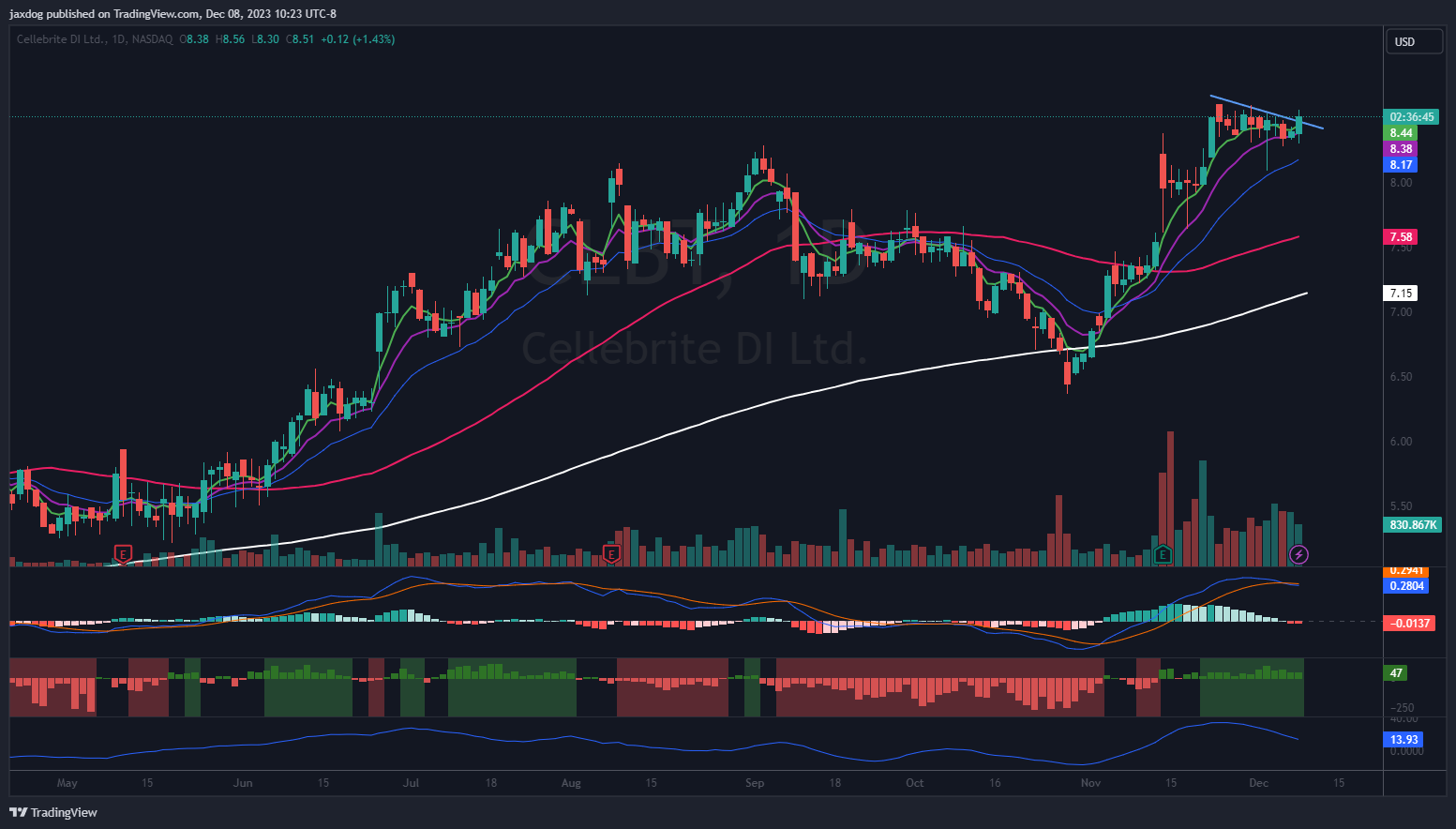Click the close value C8.51
Image resolution: width=1456 pixels, height=829 pixels.
click(x=300, y=39)
